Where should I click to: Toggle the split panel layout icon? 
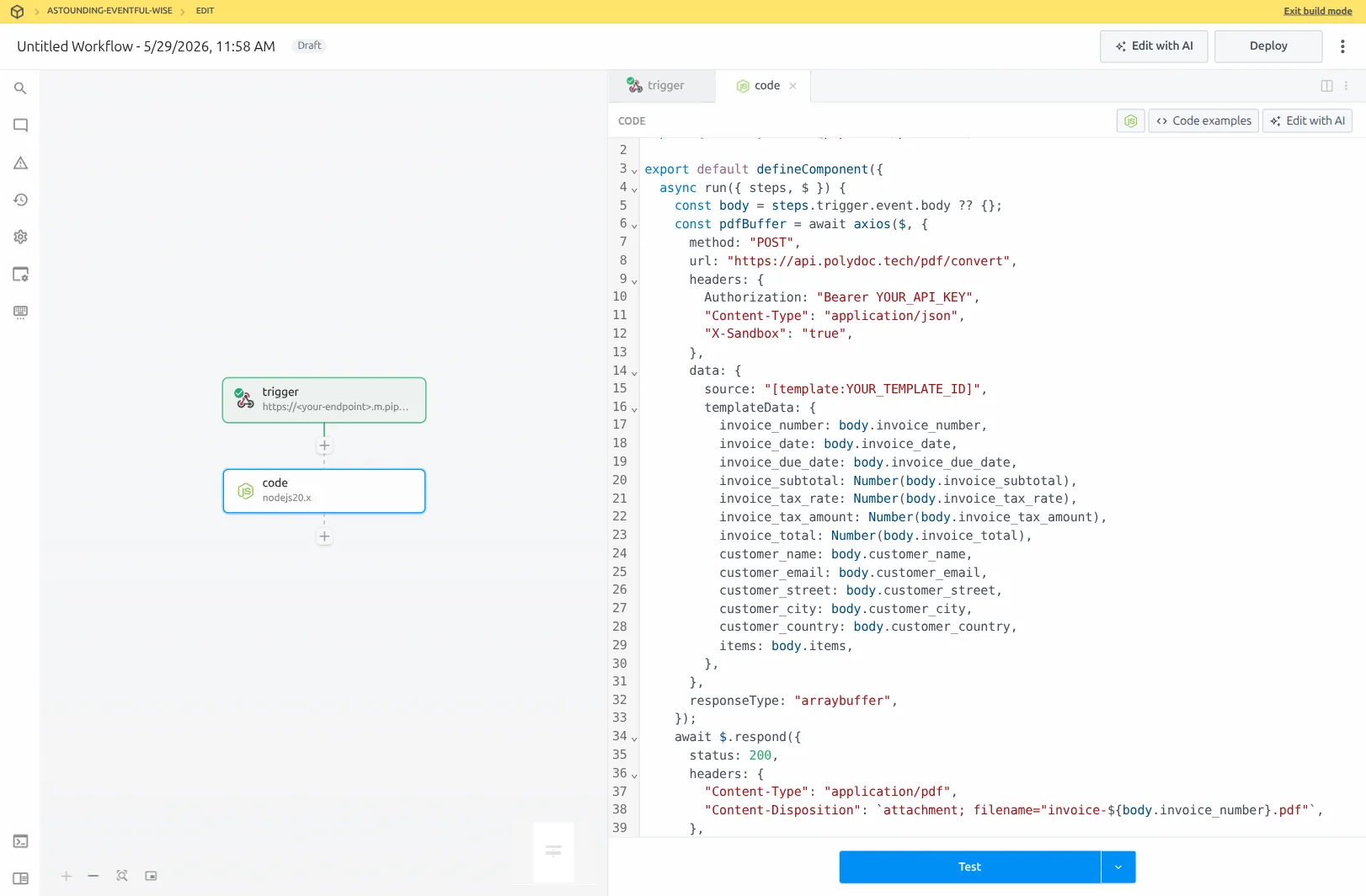[1326, 86]
